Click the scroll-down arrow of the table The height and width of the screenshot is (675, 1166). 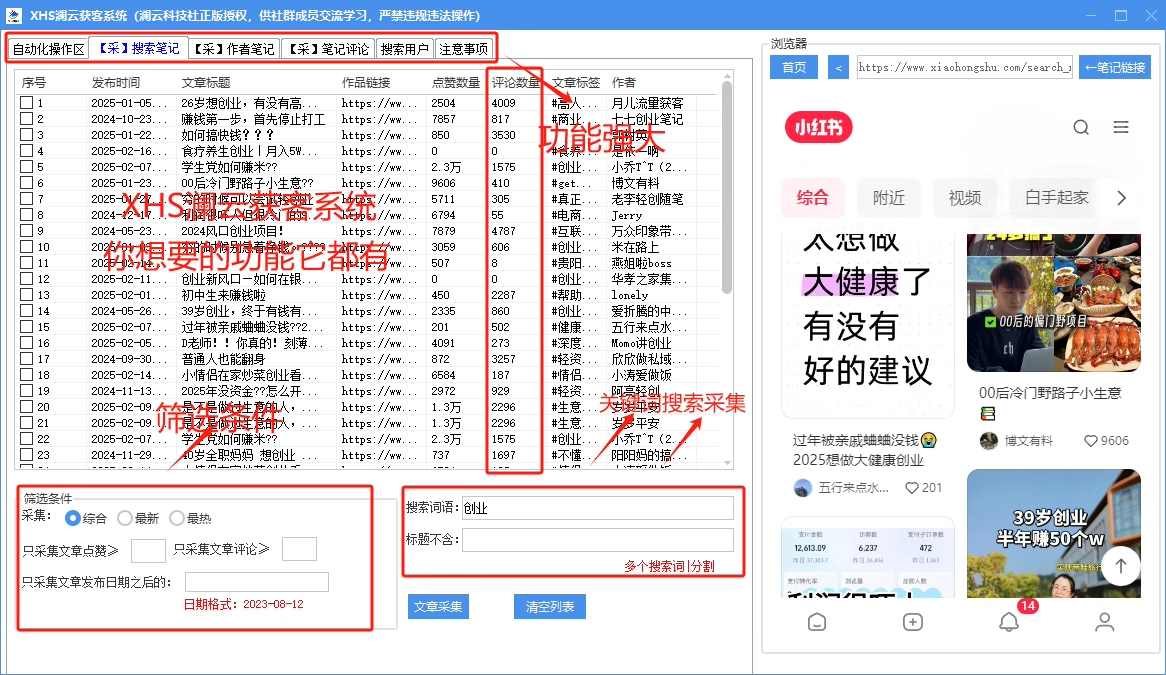tap(727, 462)
